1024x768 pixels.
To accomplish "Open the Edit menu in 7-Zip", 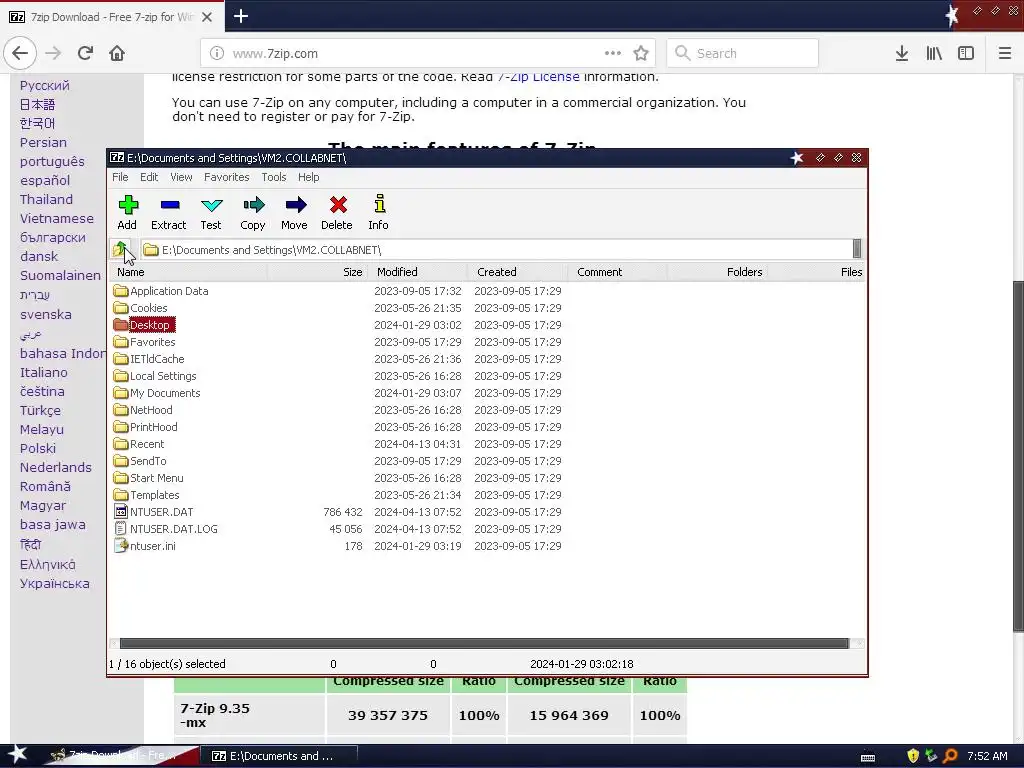I will click(x=149, y=177).
